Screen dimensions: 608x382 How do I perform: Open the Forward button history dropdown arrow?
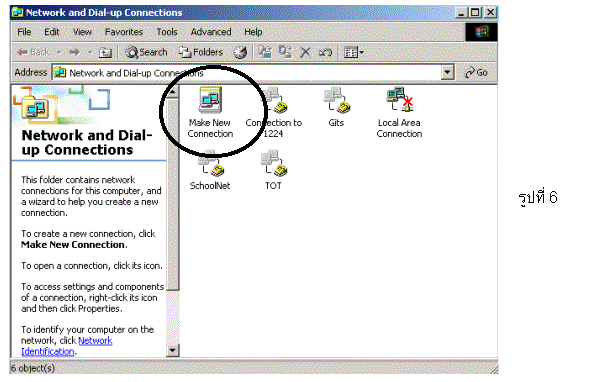tap(90, 52)
